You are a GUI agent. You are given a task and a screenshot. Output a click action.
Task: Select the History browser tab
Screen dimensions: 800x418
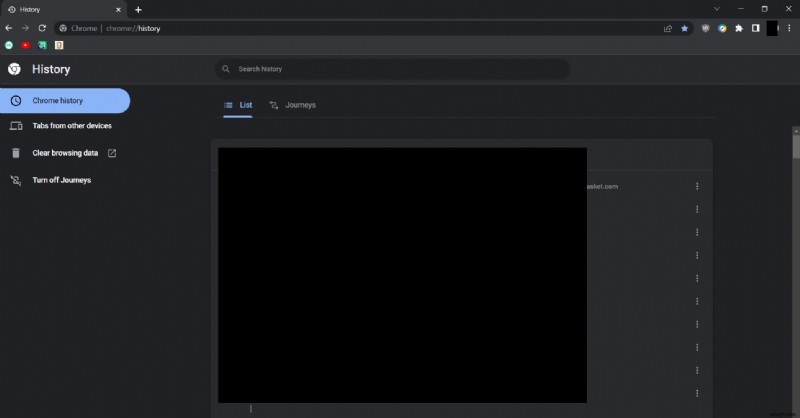64,9
